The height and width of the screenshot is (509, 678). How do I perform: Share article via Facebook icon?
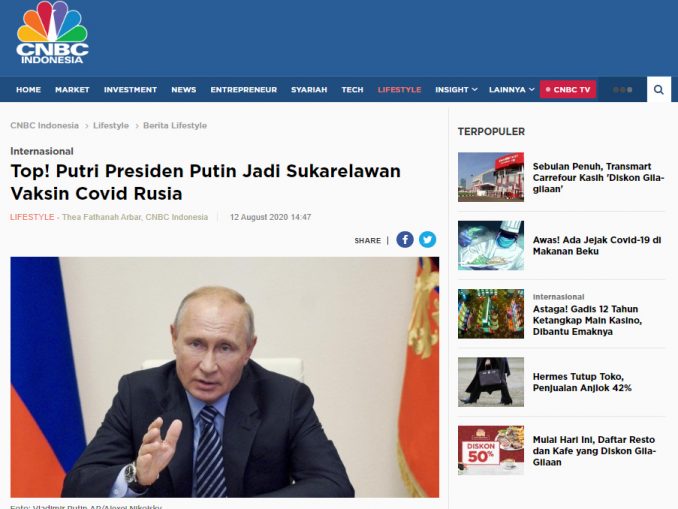coord(405,240)
